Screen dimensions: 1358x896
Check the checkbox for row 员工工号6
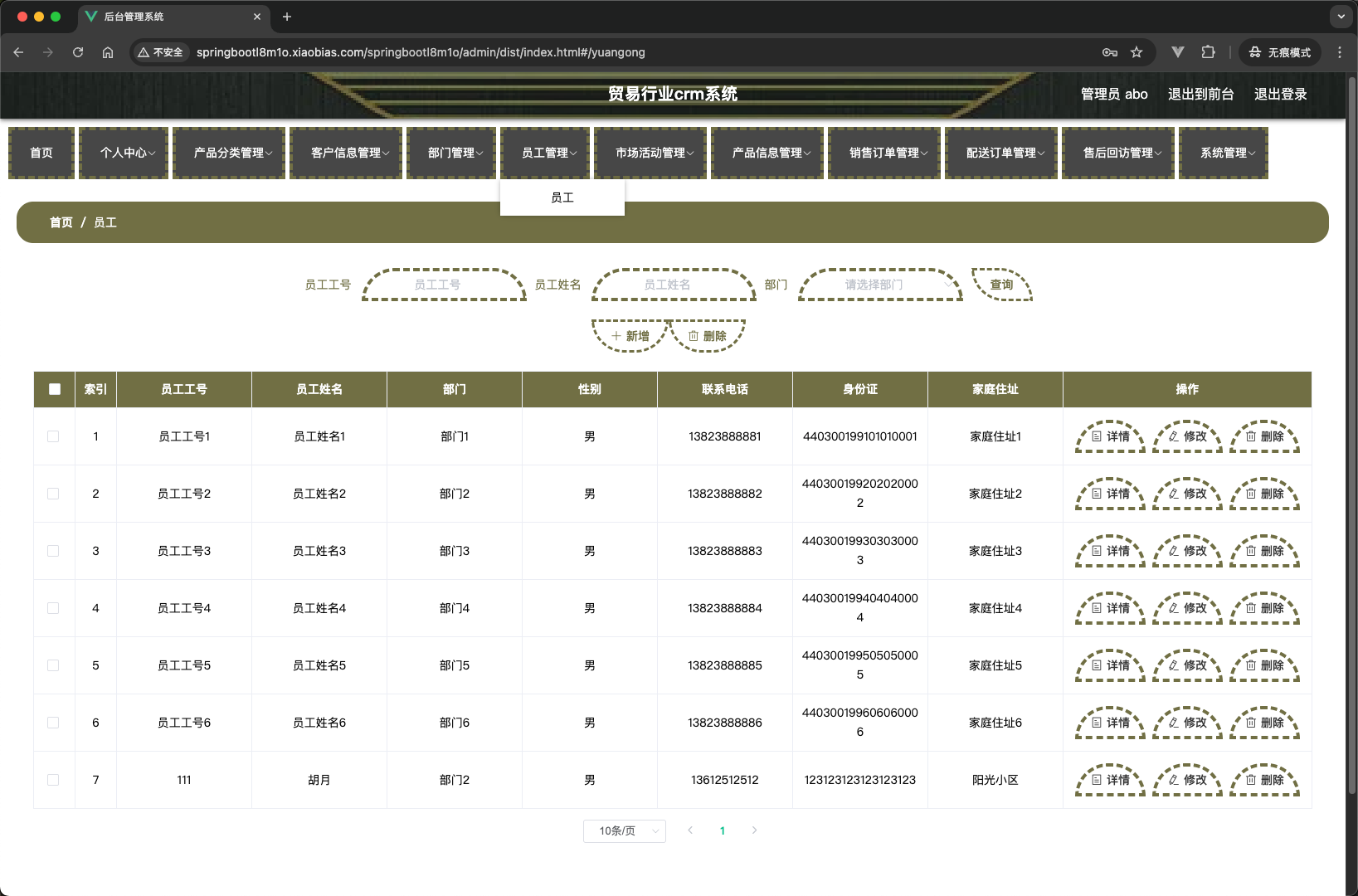(53, 723)
